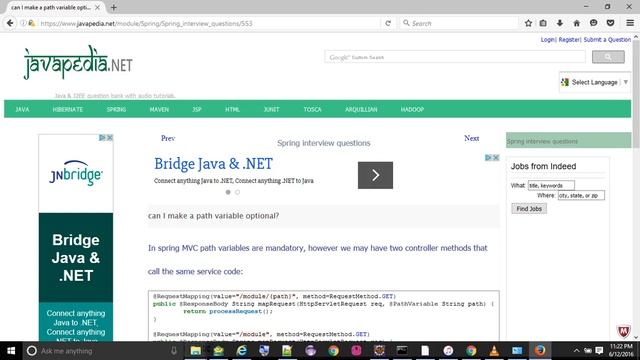Open the Select Language dropdown
The height and width of the screenshot is (360, 640).
pyautogui.click(x=595, y=82)
